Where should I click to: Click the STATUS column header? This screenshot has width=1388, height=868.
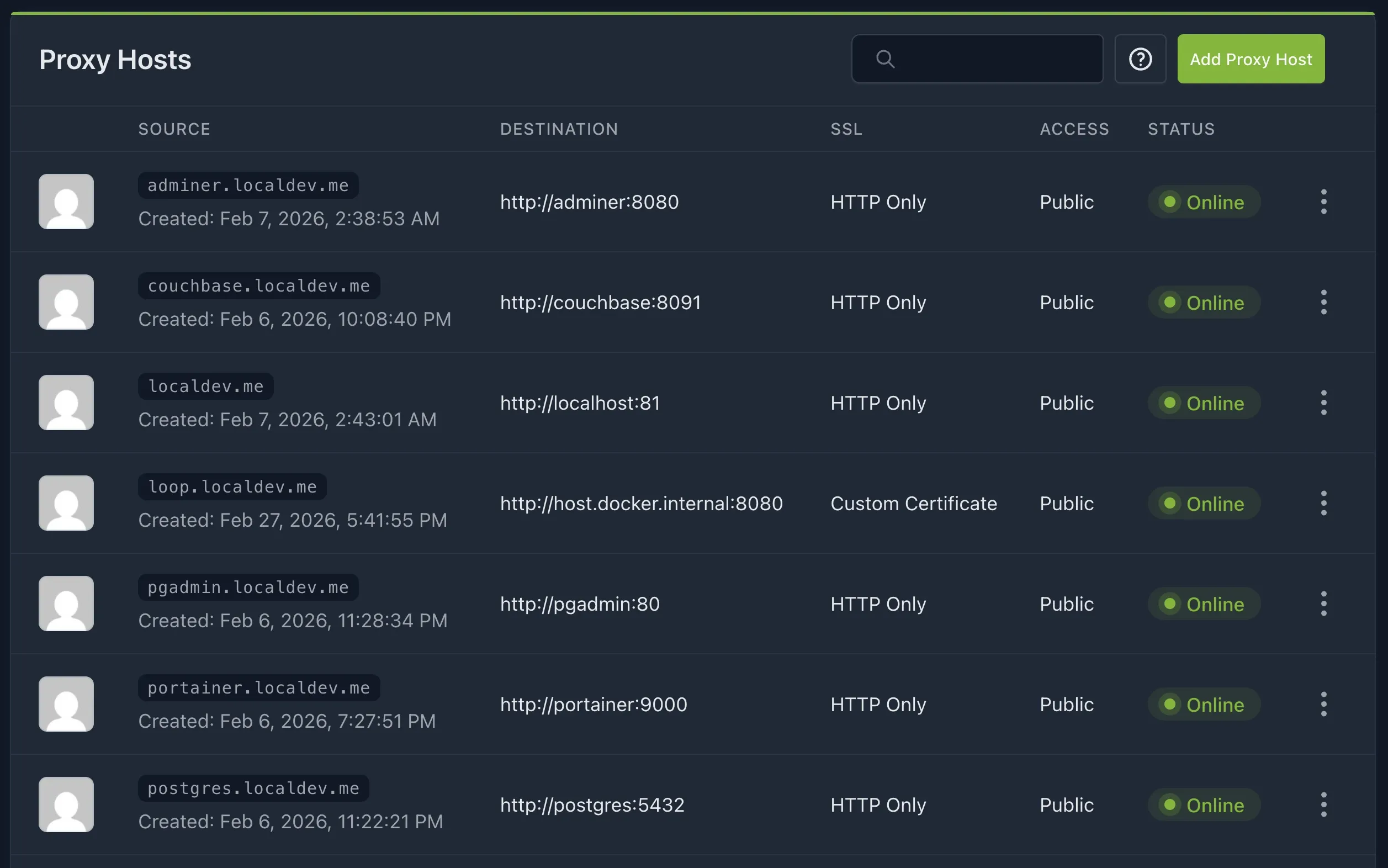click(x=1182, y=129)
